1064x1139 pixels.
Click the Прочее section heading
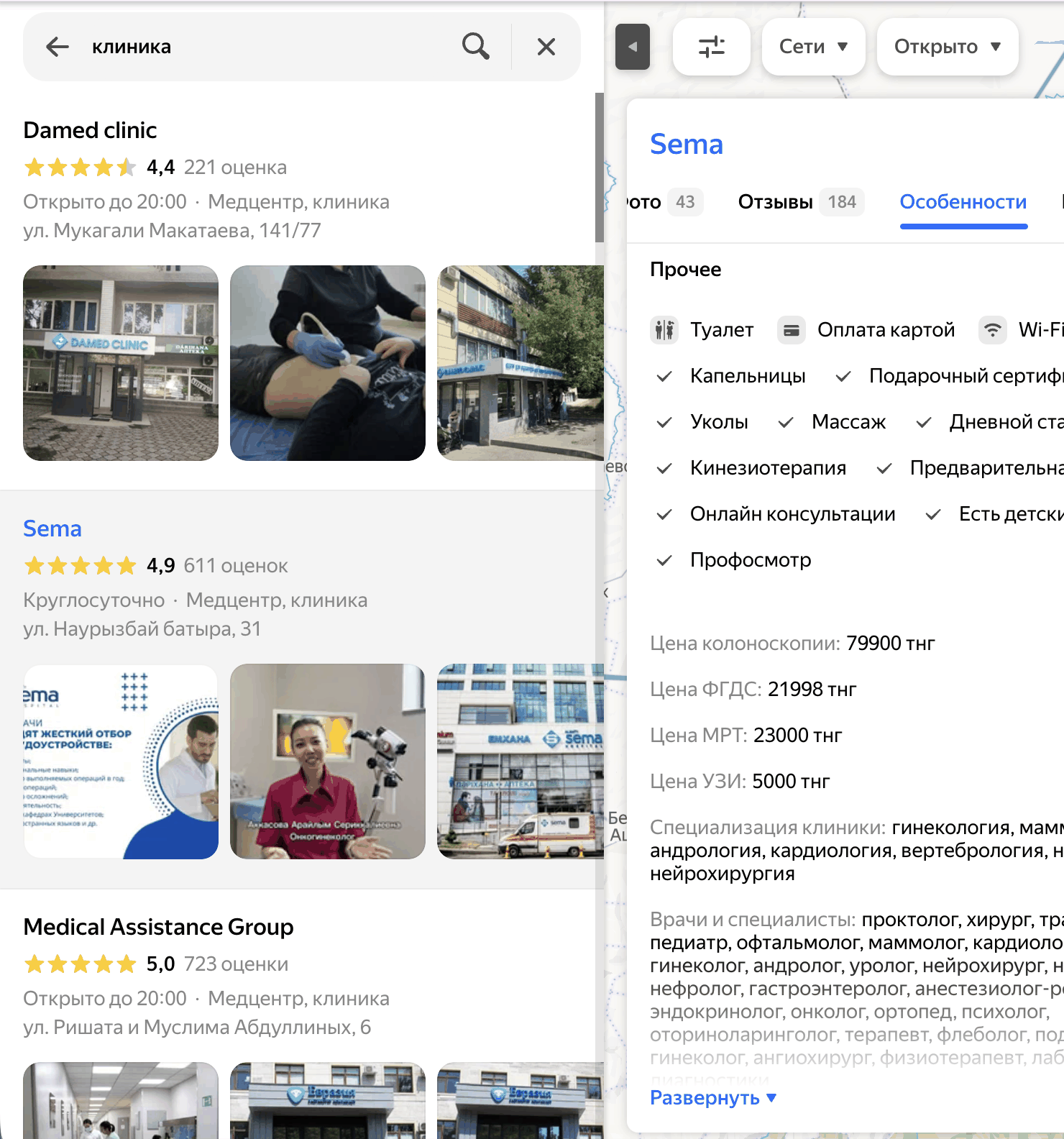(686, 270)
